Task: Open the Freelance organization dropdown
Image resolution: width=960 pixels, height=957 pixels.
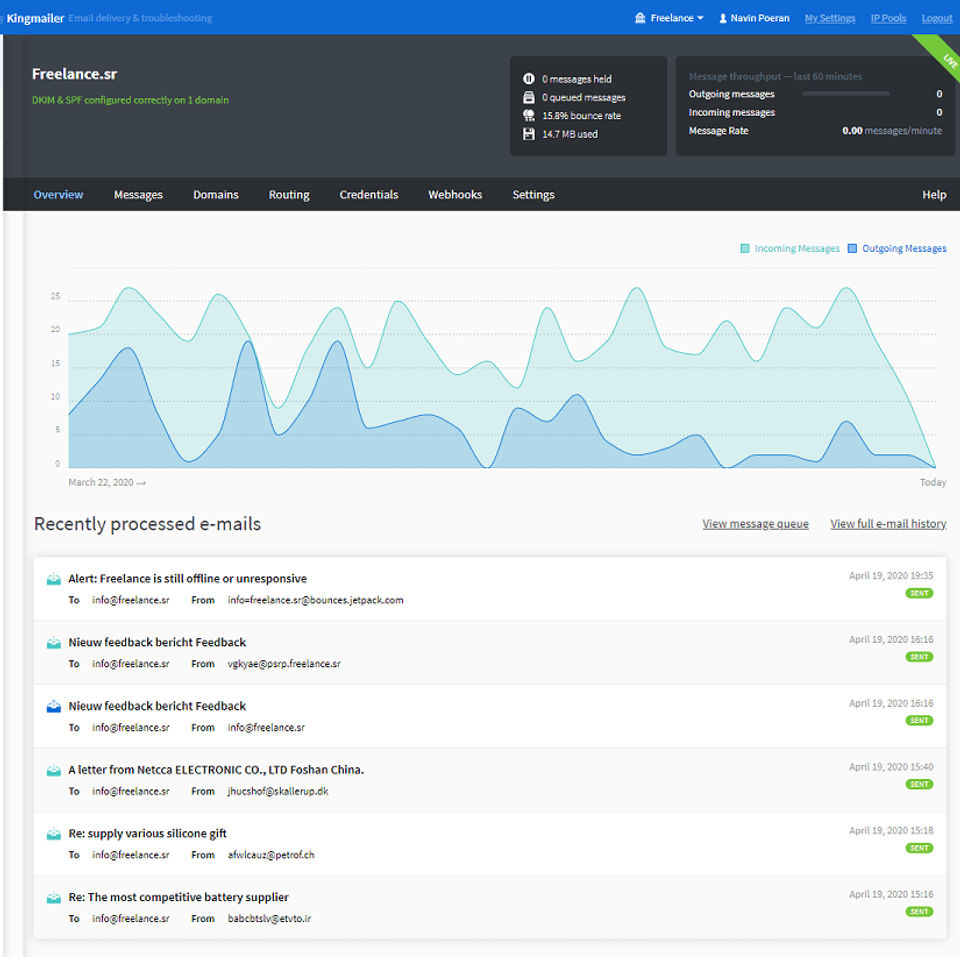Action: [x=677, y=18]
